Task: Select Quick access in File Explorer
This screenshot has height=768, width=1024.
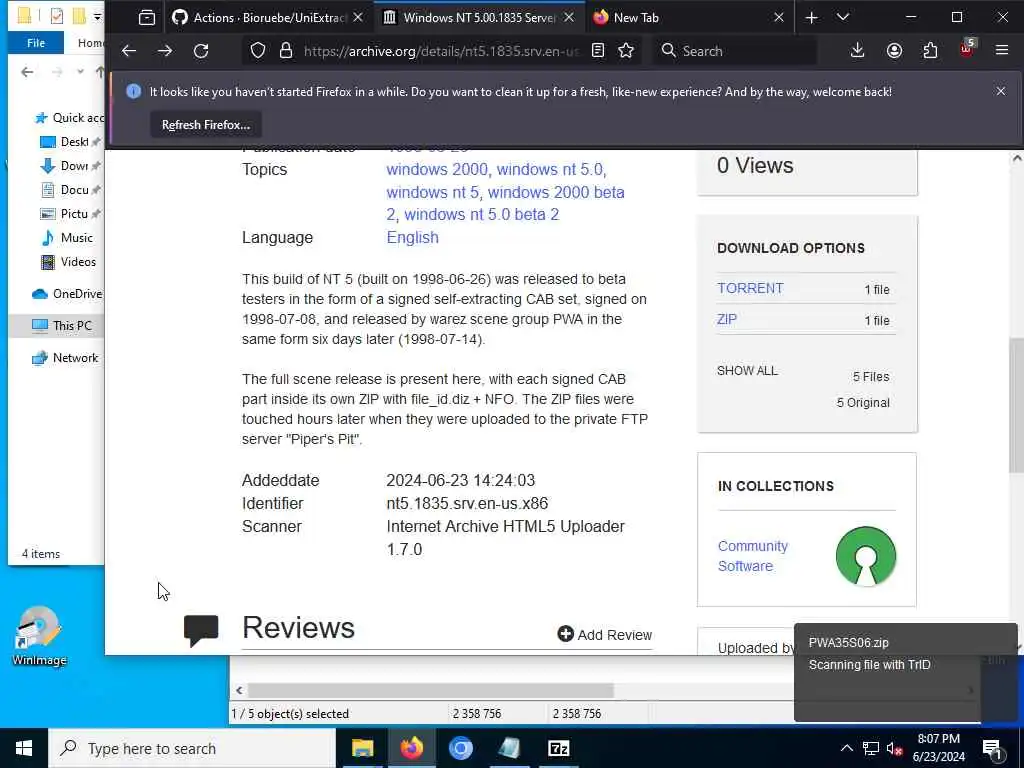Action: [x=69, y=118]
